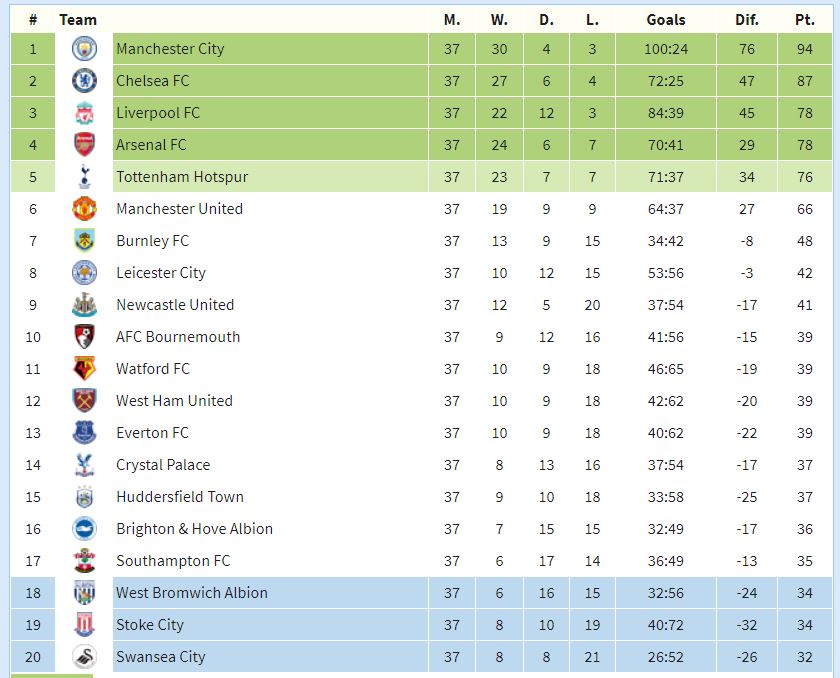
Task: Click the Manchester City club crest
Action: click(x=84, y=49)
